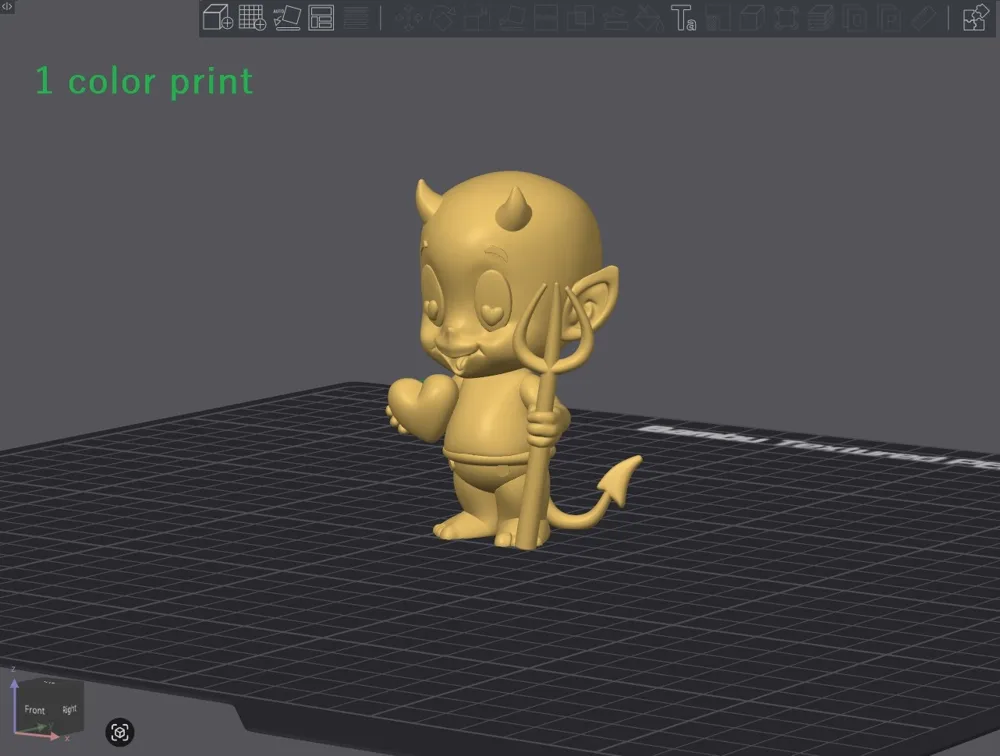Screen dimensions: 1000x756
Task: Select the Rotate gizmo tool
Action: (443, 17)
